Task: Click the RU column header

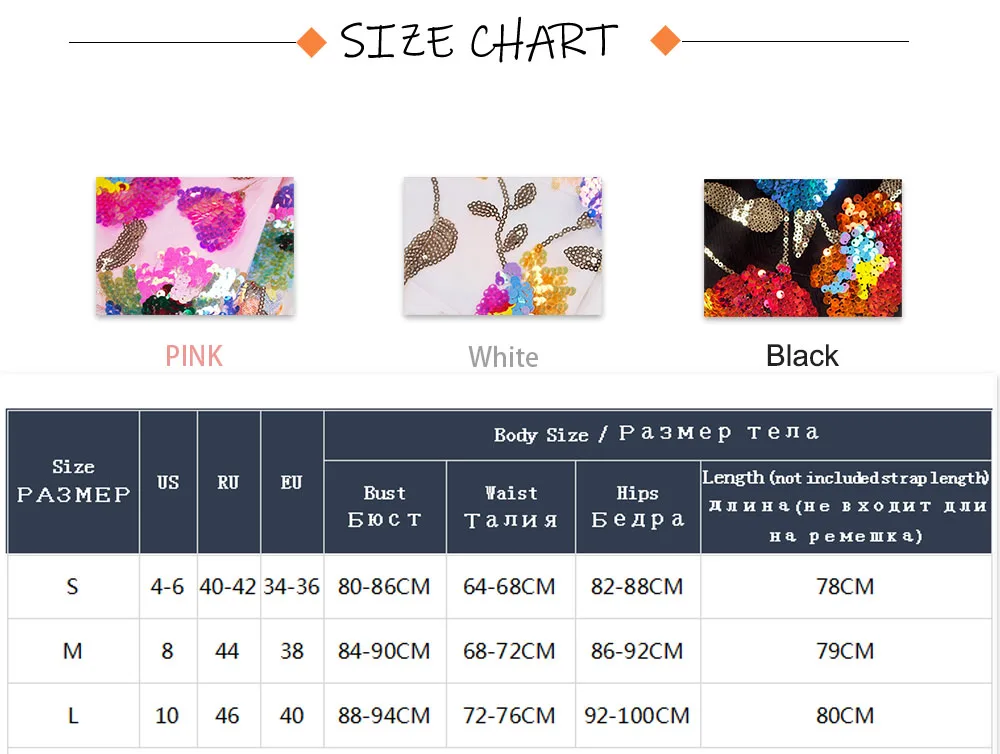Action: click(228, 482)
